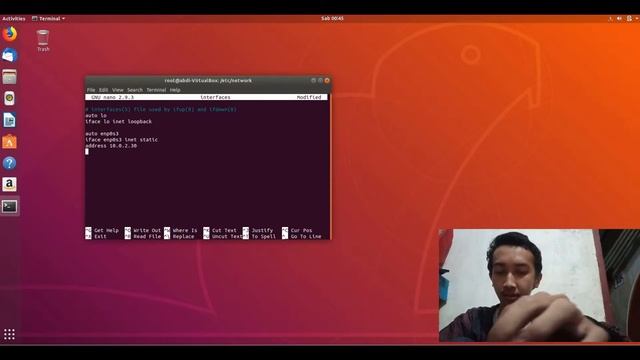Image resolution: width=640 pixels, height=360 pixels.
Task: Click the 'iface enp0s3 inet static' line
Action: click(x=121, y=140)
